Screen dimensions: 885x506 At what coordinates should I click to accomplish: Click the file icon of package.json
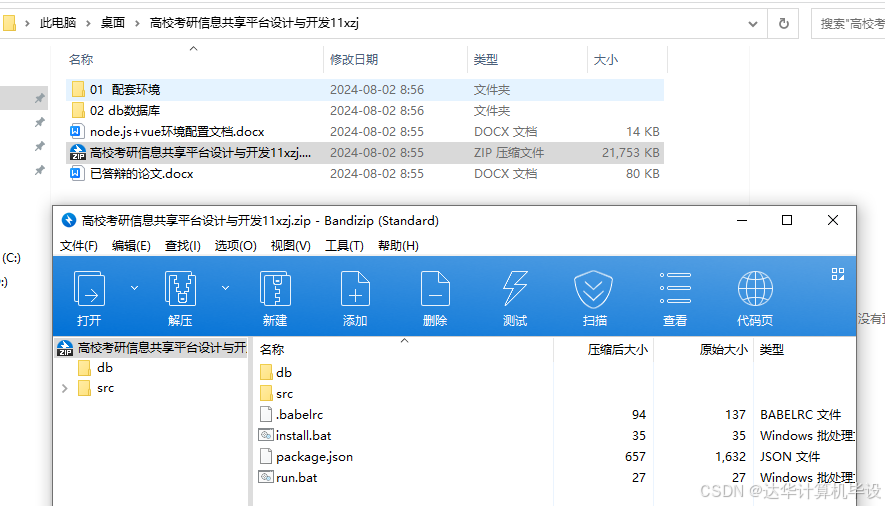click(266, 456)
